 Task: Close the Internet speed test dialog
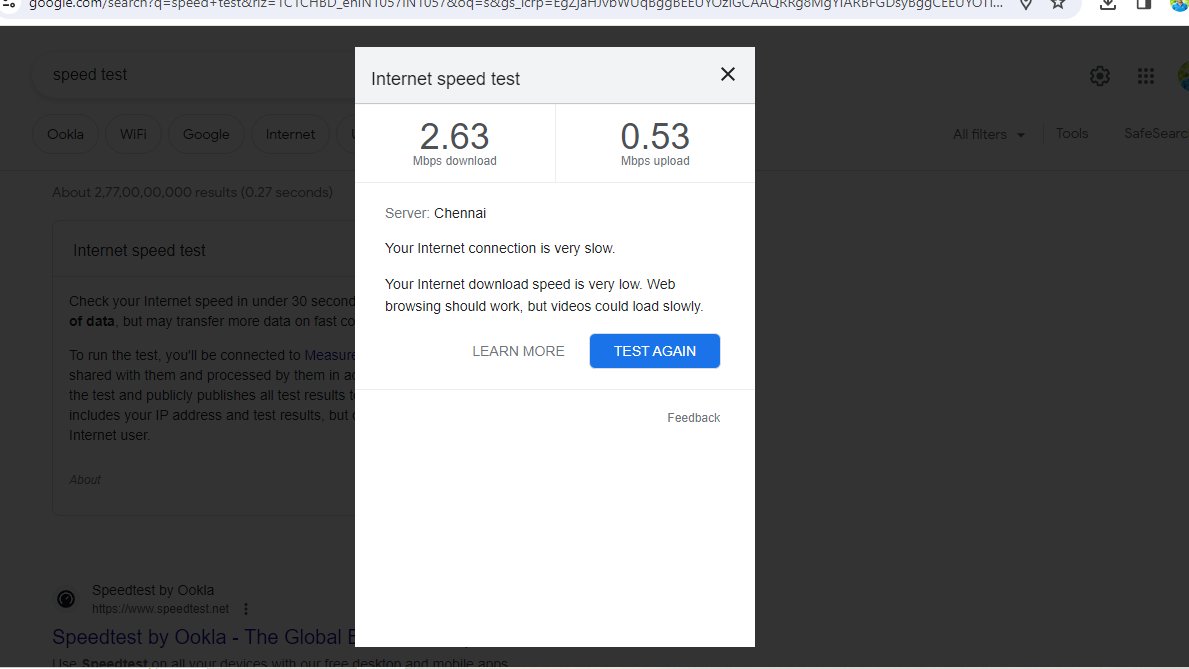pos(727,74)
